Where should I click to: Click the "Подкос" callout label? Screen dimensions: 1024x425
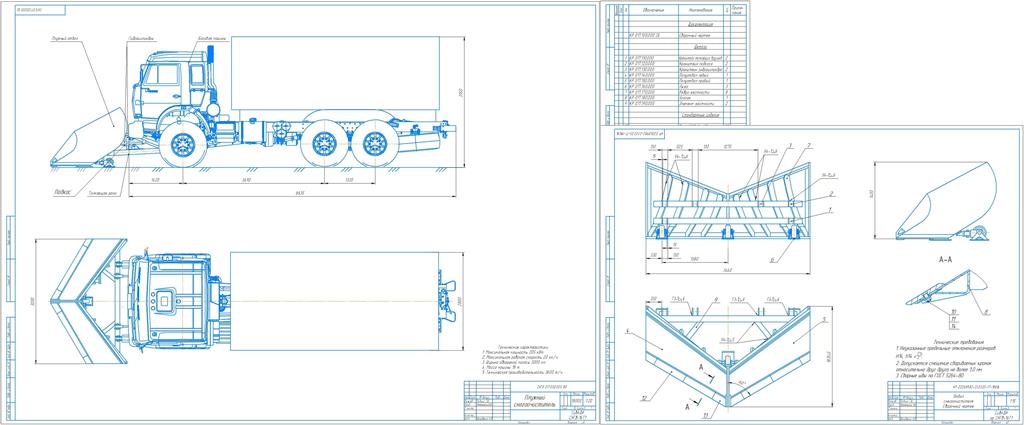pos(65,194)
